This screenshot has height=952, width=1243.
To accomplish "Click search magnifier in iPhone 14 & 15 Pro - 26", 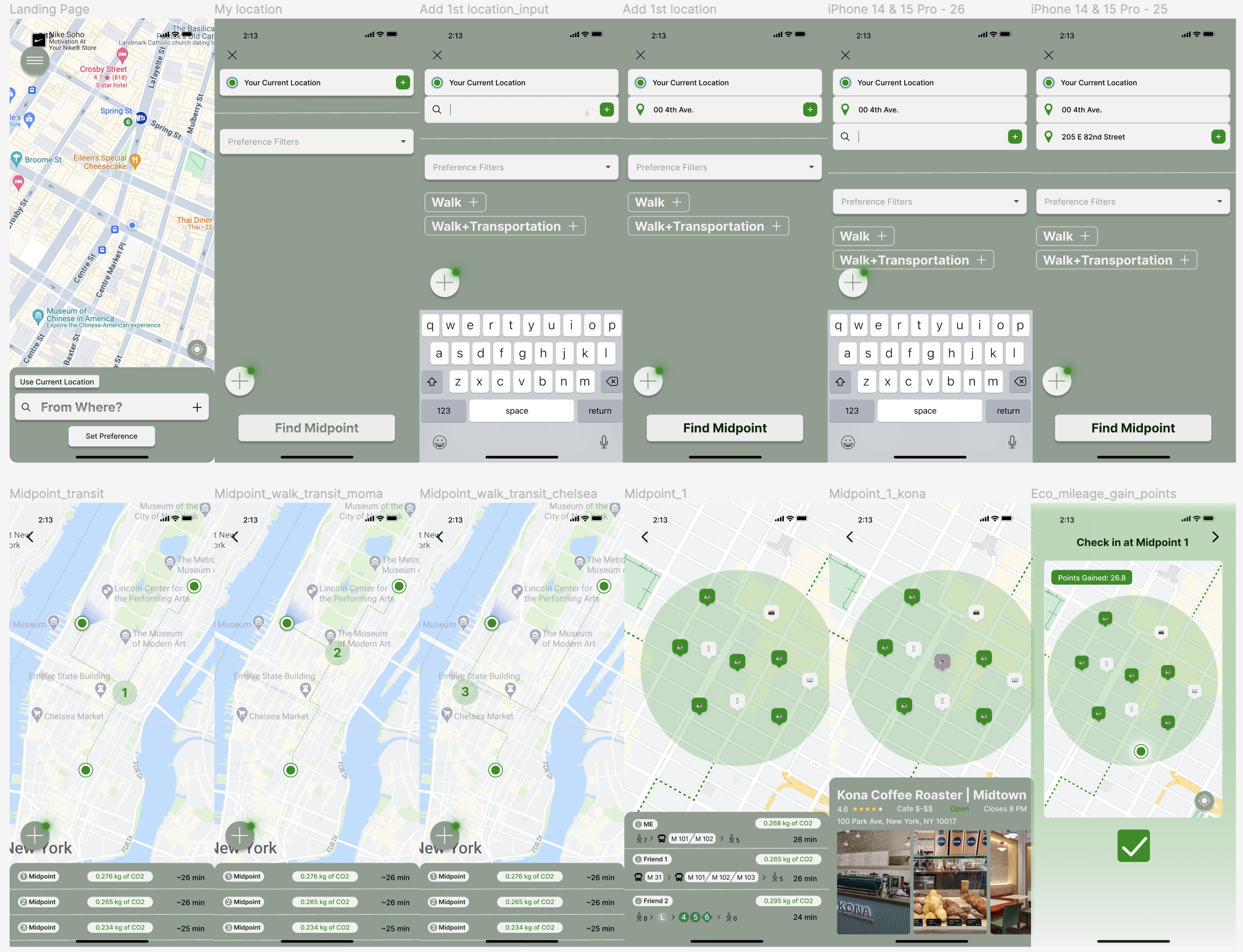I will (844, 137).
